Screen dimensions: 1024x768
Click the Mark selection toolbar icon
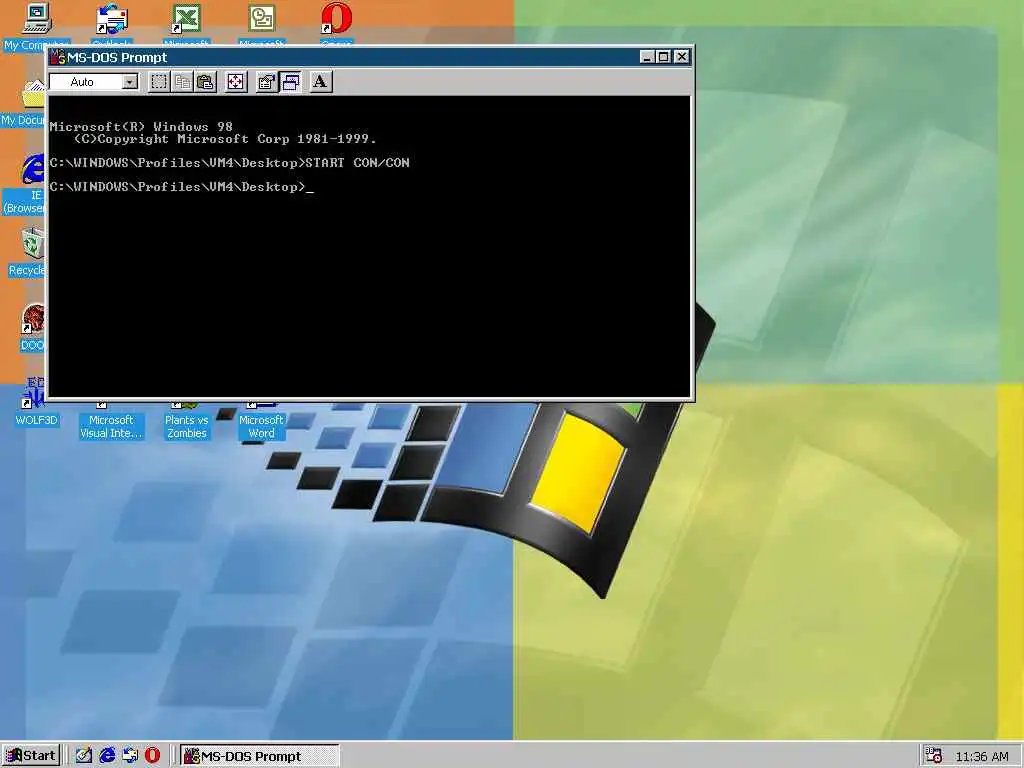[x=159, y=82]
